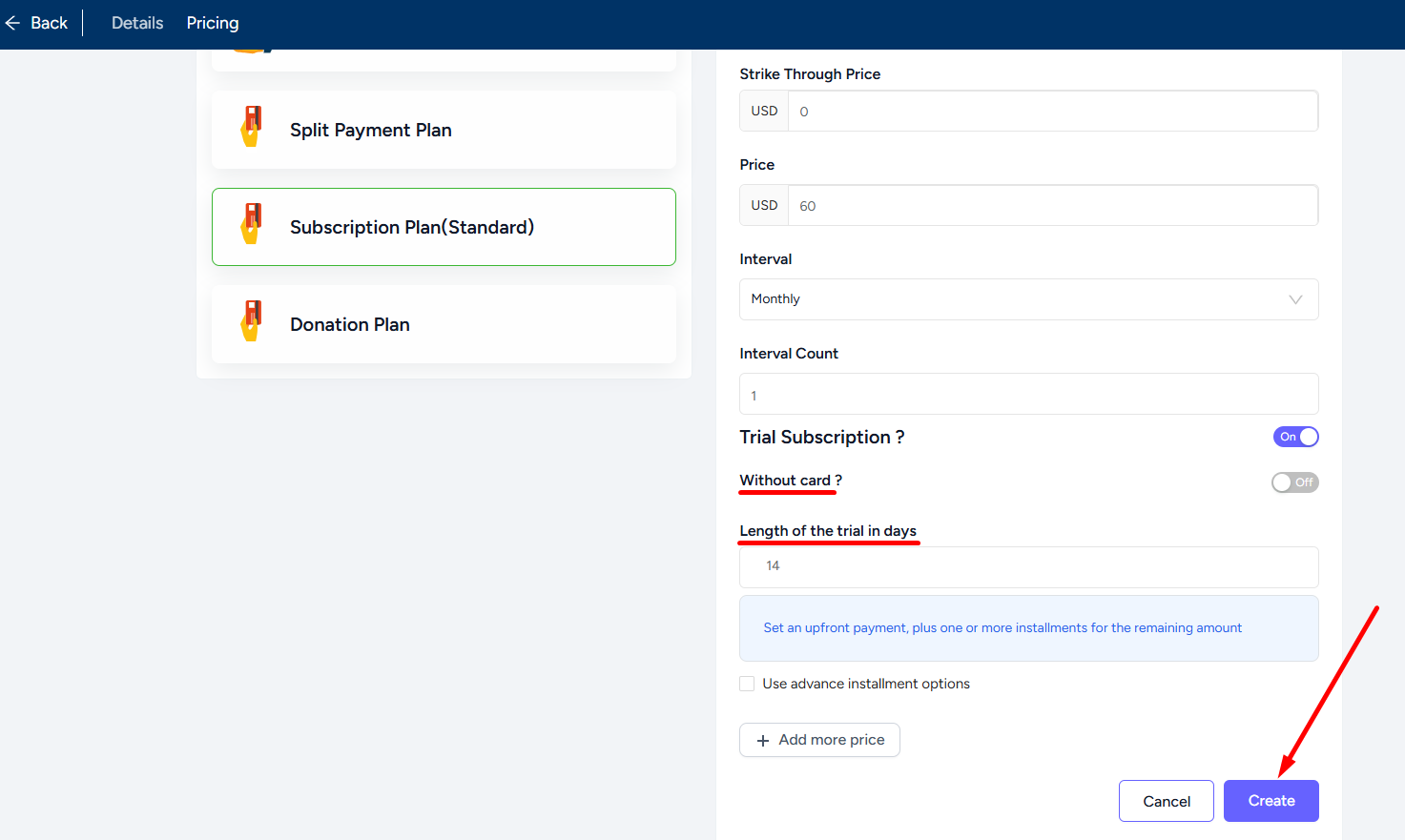Choose the Donation Plan card
This screenshot has height=840, width=1405.
tap(444, 324)
